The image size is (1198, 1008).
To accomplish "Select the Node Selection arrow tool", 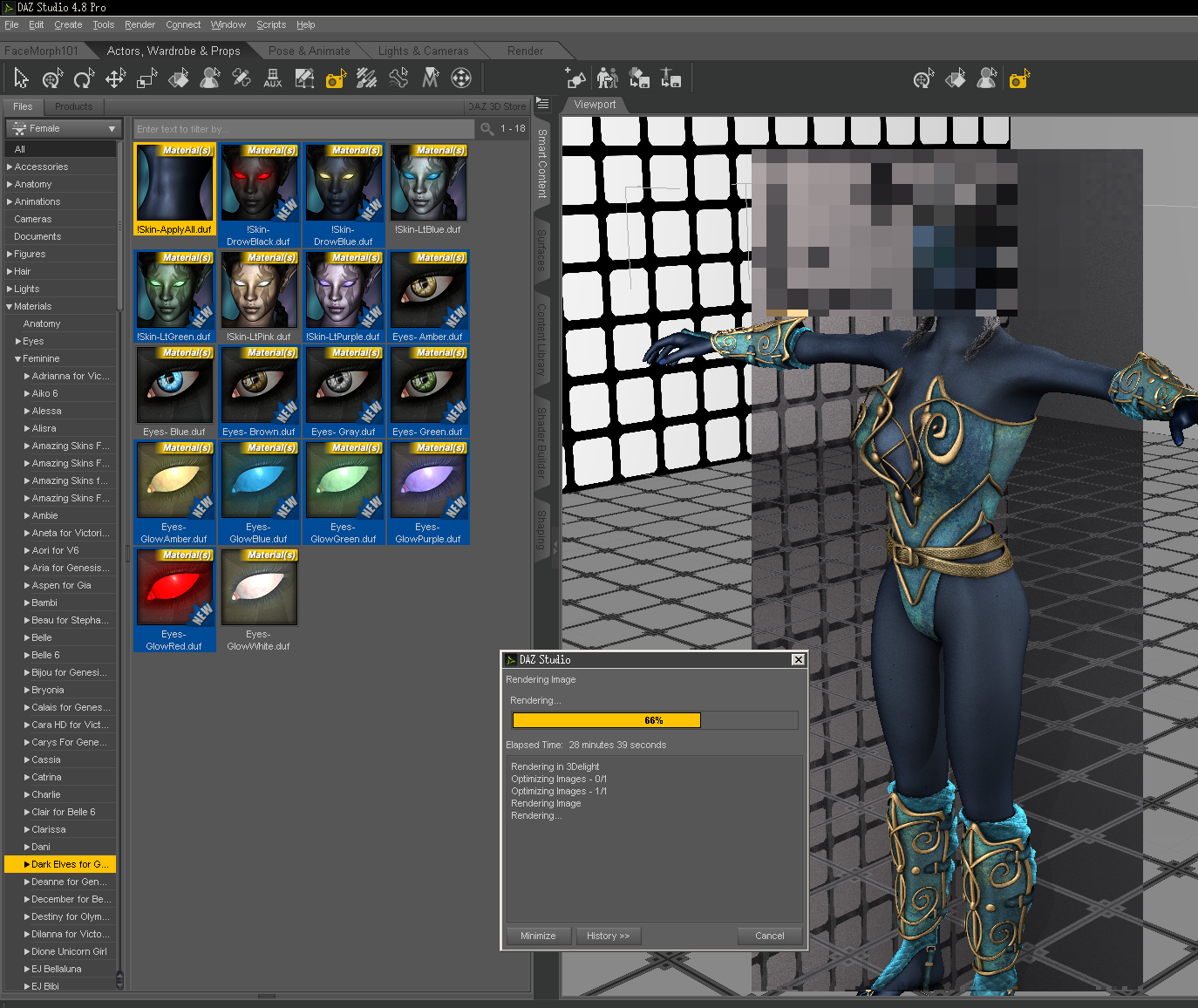I will click(x=22, y=78).
